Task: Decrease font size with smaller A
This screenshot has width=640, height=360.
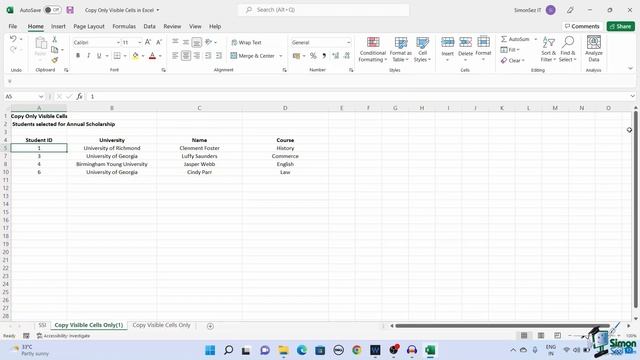Action: pyautogui.click(x=159, y=42)
